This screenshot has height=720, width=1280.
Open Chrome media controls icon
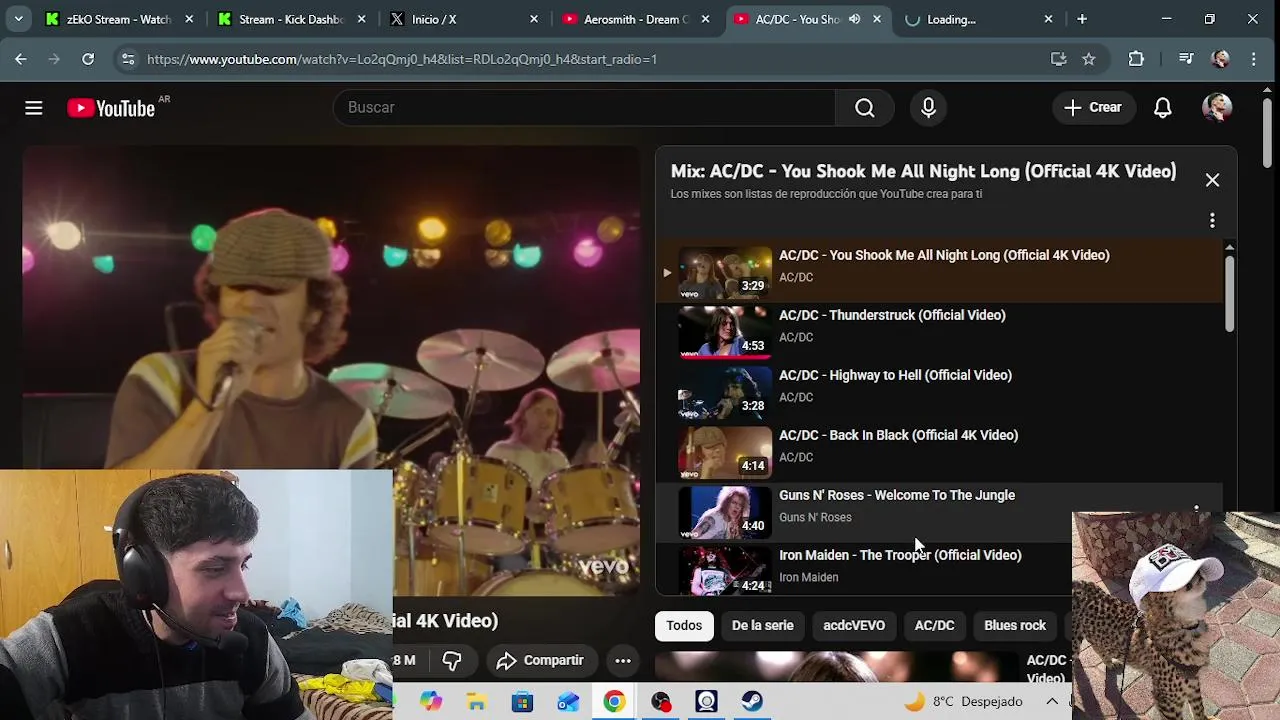1186,59
